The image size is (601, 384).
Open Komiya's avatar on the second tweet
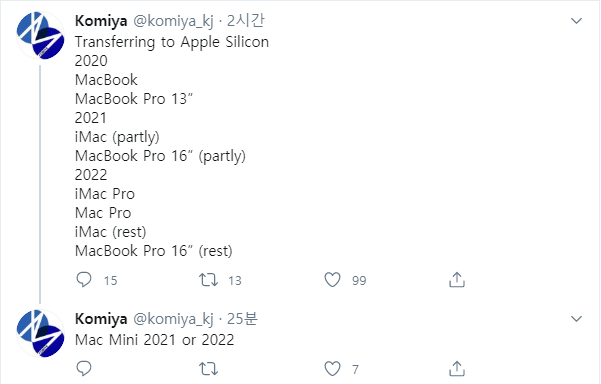click(41, 333)
